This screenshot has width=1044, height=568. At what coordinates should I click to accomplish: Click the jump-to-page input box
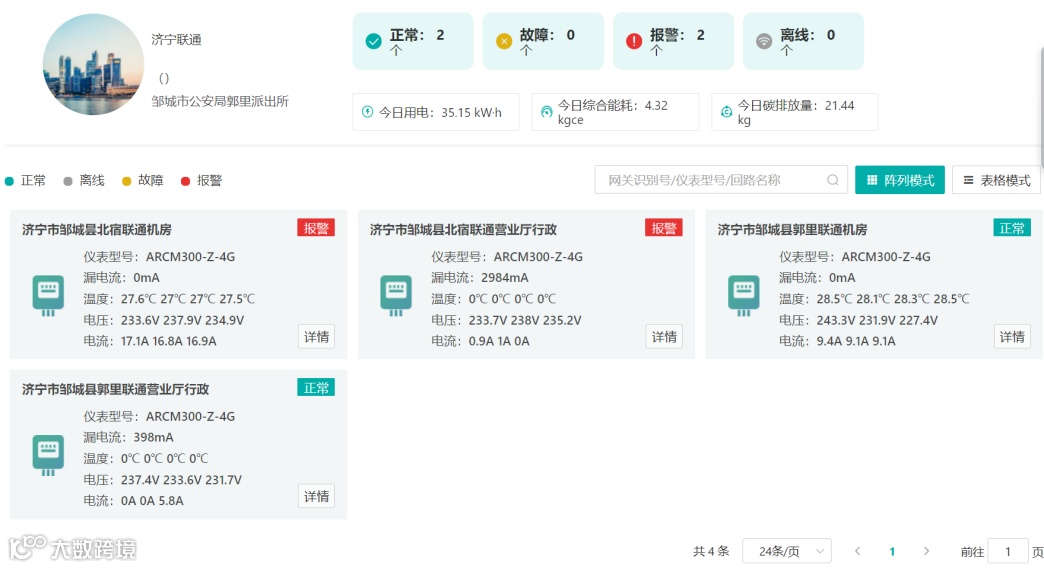click(1008, 551)
